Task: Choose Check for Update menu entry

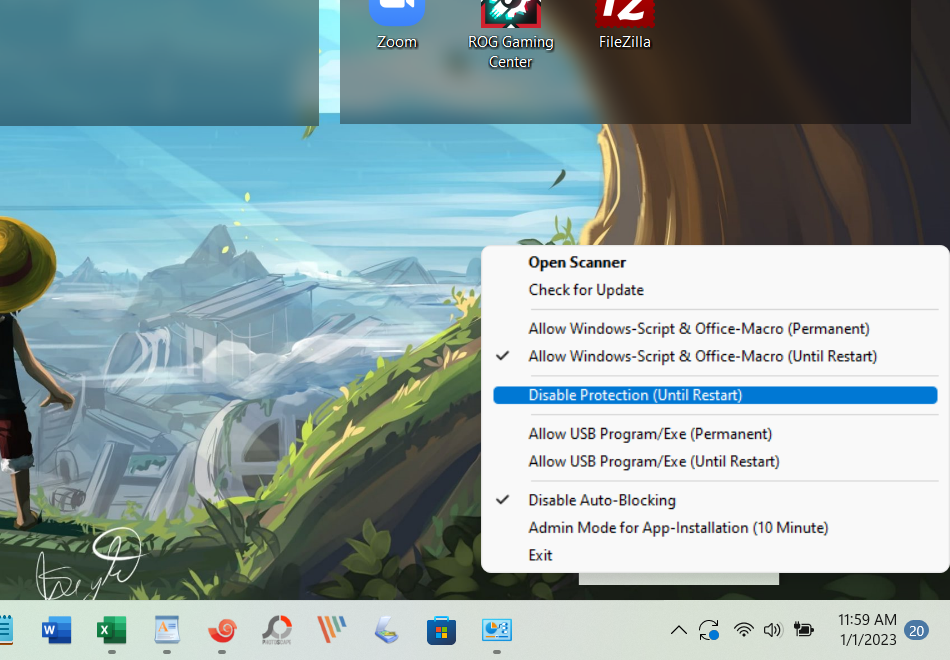Action: [x=716, y=290]
